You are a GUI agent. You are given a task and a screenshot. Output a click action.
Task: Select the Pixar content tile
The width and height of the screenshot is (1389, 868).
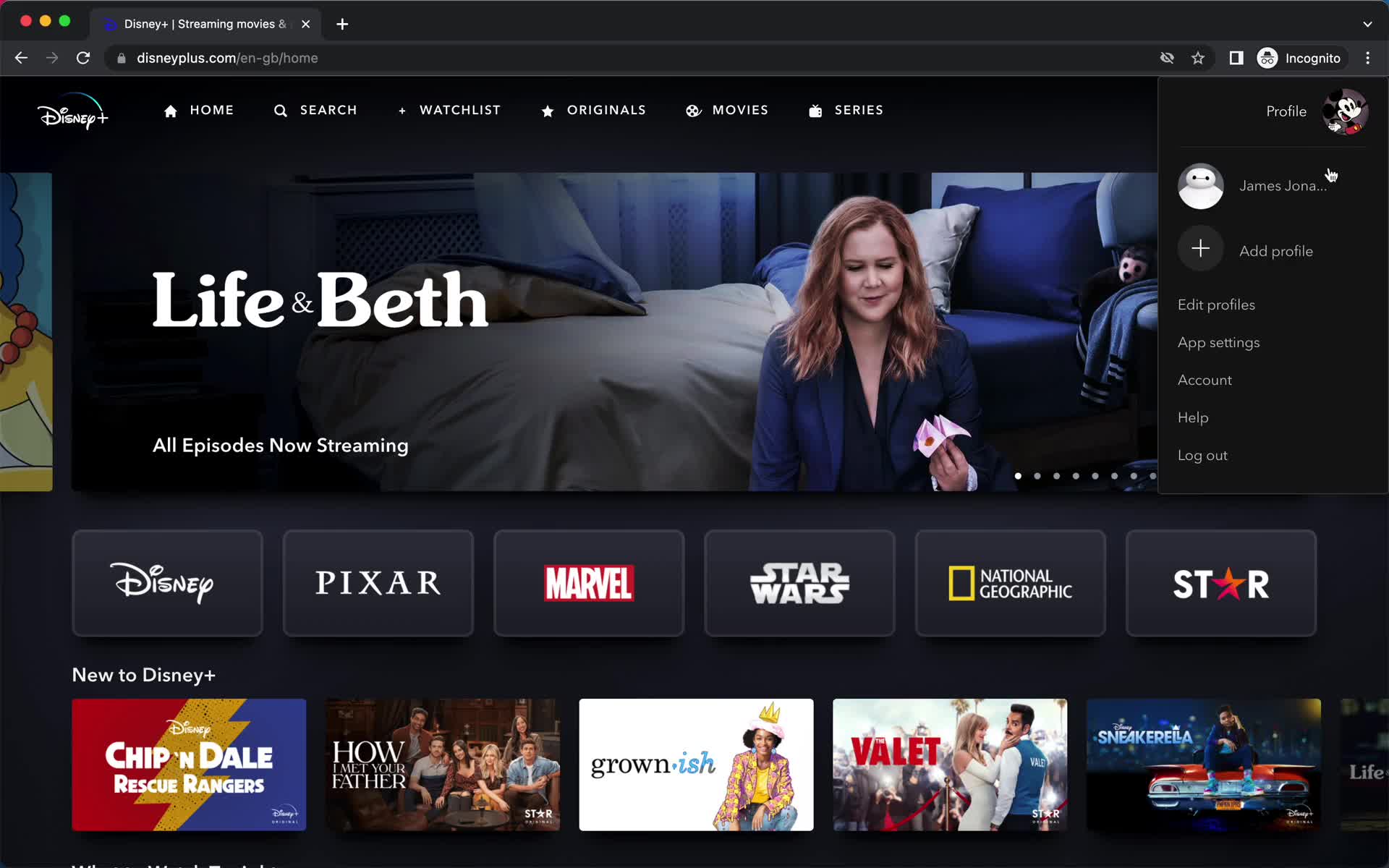coord(378,583)
